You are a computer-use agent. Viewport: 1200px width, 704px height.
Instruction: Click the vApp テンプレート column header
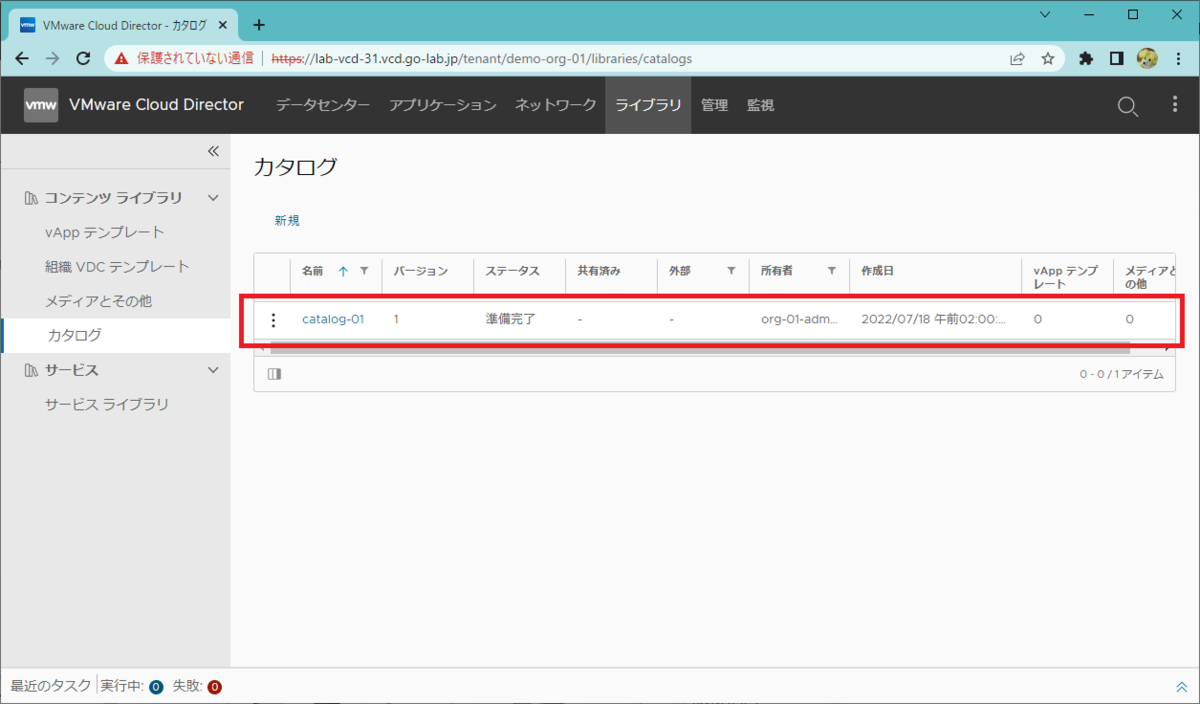tap(1066, 277)
